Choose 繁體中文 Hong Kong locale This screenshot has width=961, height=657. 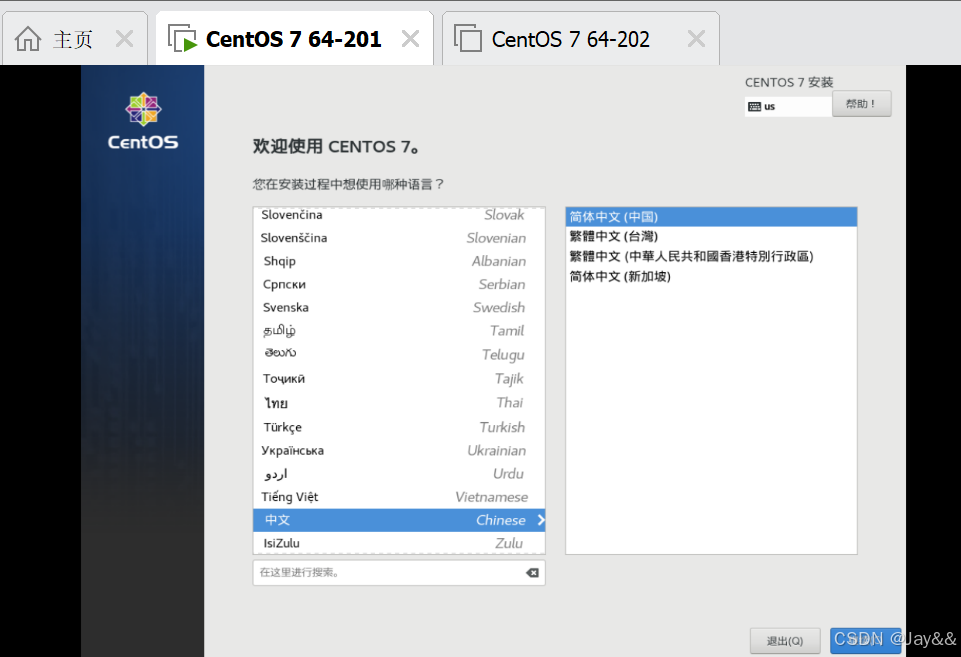coord(711,256)
